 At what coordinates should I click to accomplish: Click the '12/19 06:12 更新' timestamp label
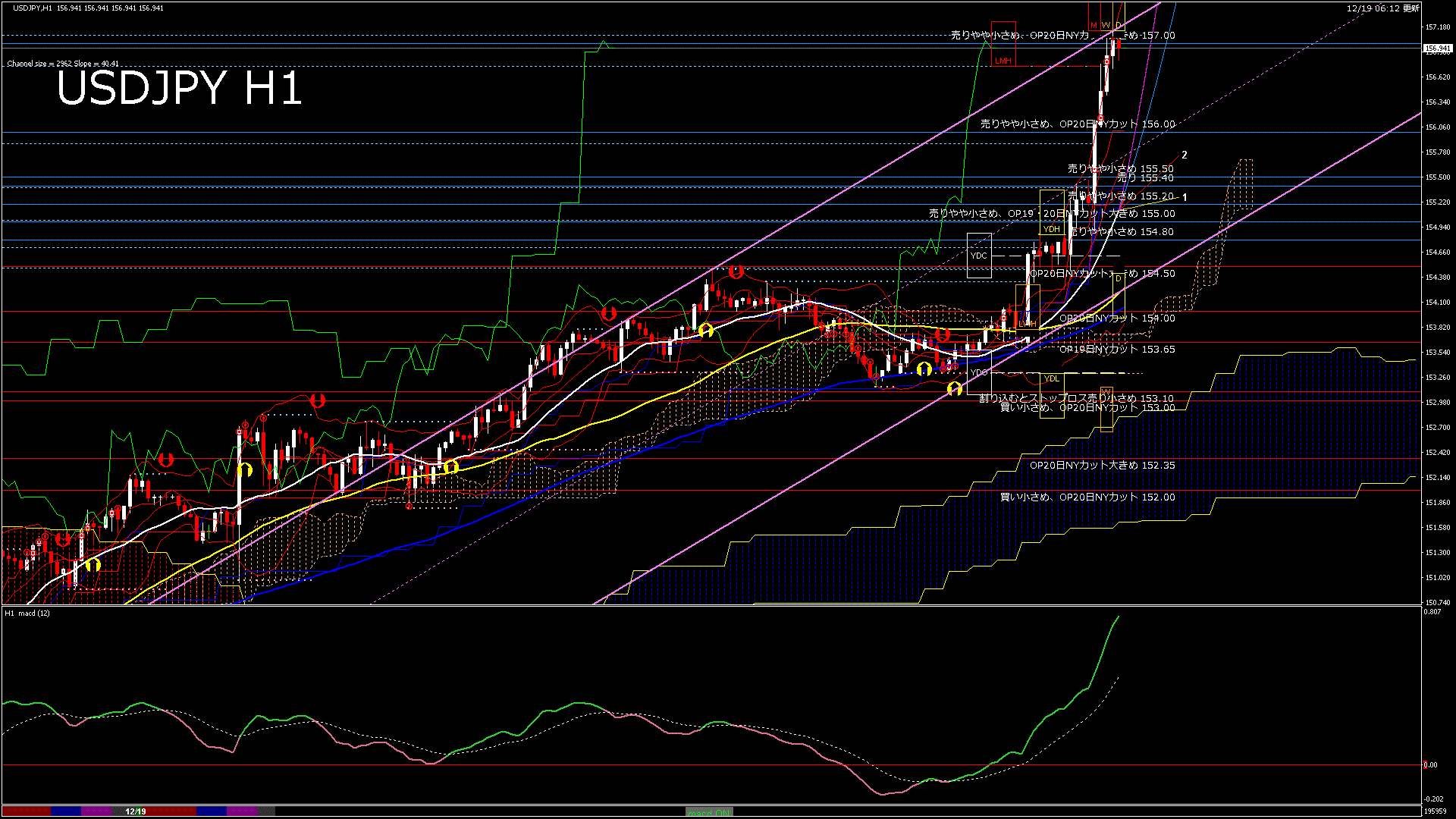(1382, 8)
